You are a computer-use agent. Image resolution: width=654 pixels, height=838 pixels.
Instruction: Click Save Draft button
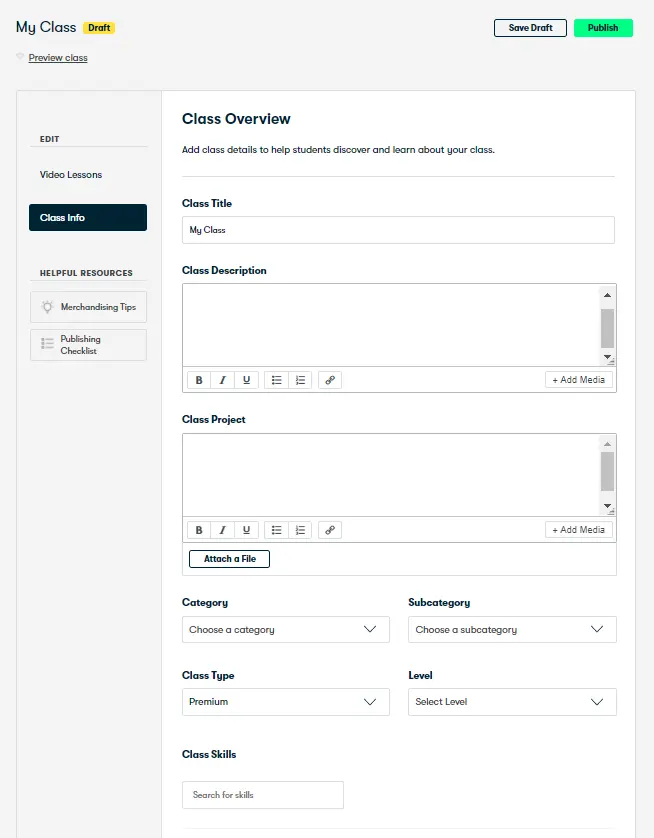(530, 28)
